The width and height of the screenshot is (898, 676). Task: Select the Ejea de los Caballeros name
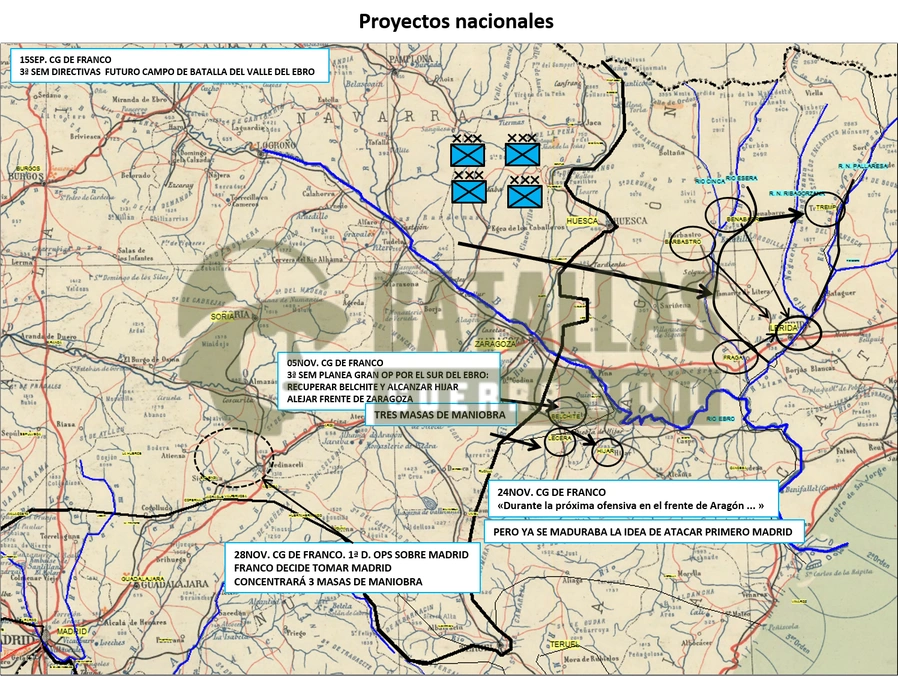(526, 227)
